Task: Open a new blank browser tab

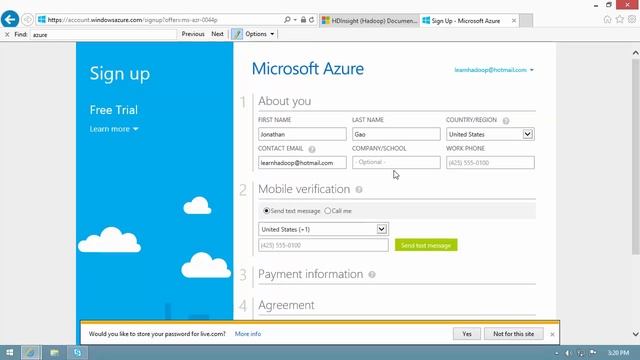Action: point(526,20)
